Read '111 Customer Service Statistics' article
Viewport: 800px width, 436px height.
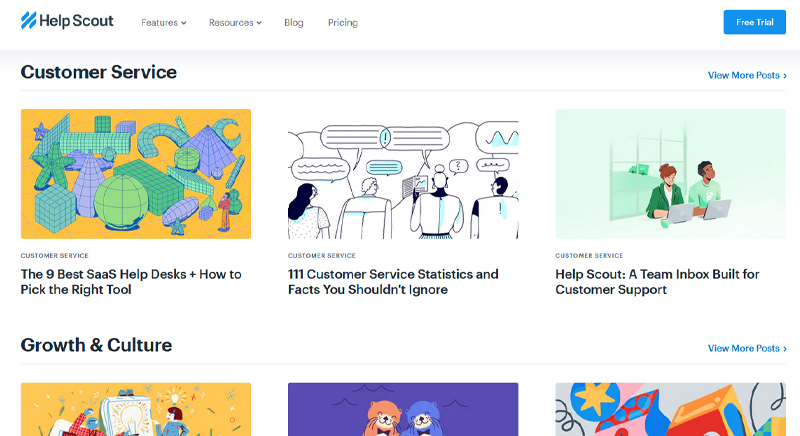pyautogui.click(x=393, y=281)
